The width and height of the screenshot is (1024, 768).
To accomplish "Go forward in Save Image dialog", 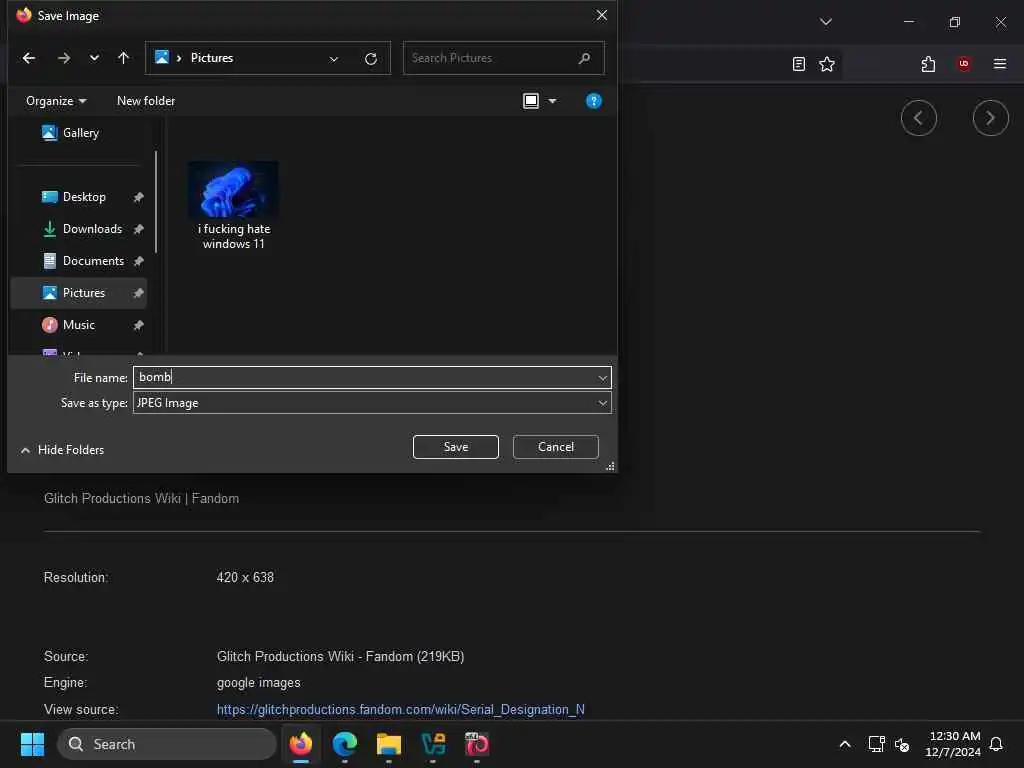I will point(63,58).
